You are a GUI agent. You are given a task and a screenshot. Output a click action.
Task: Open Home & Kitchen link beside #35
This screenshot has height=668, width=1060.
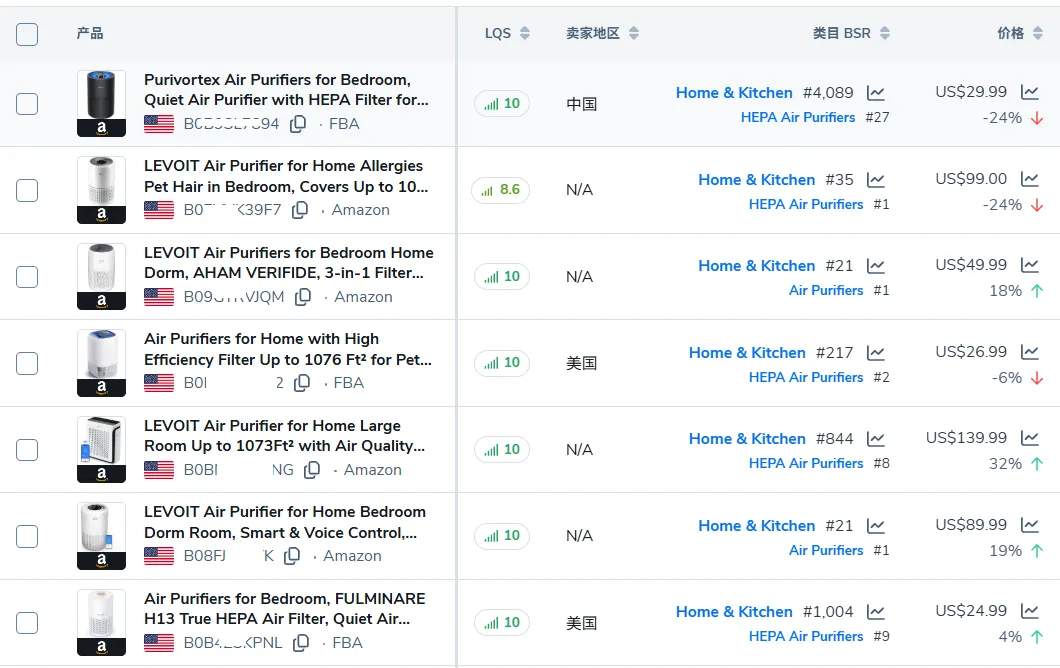click(x=756, y=180)
